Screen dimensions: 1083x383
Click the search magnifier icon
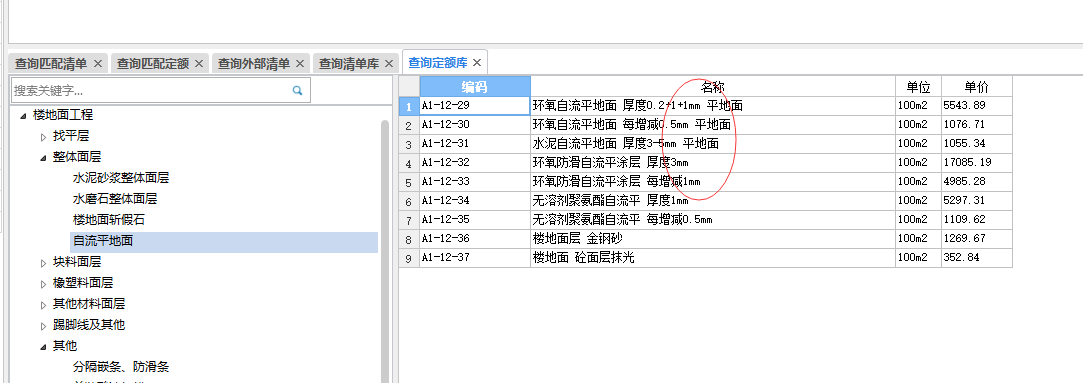pos(298,90)
